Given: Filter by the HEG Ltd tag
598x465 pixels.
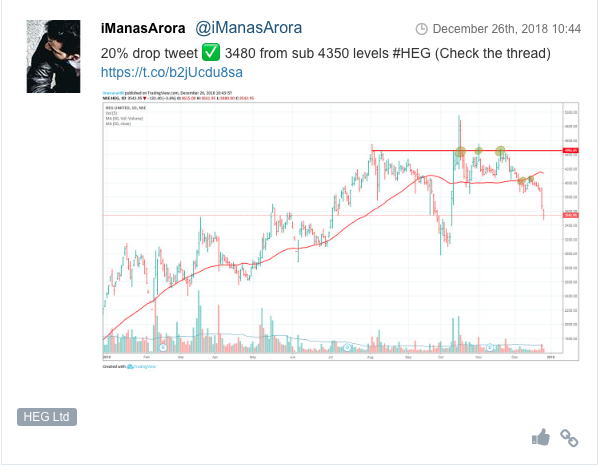Looking at the screenshot, I should (47, 417).
